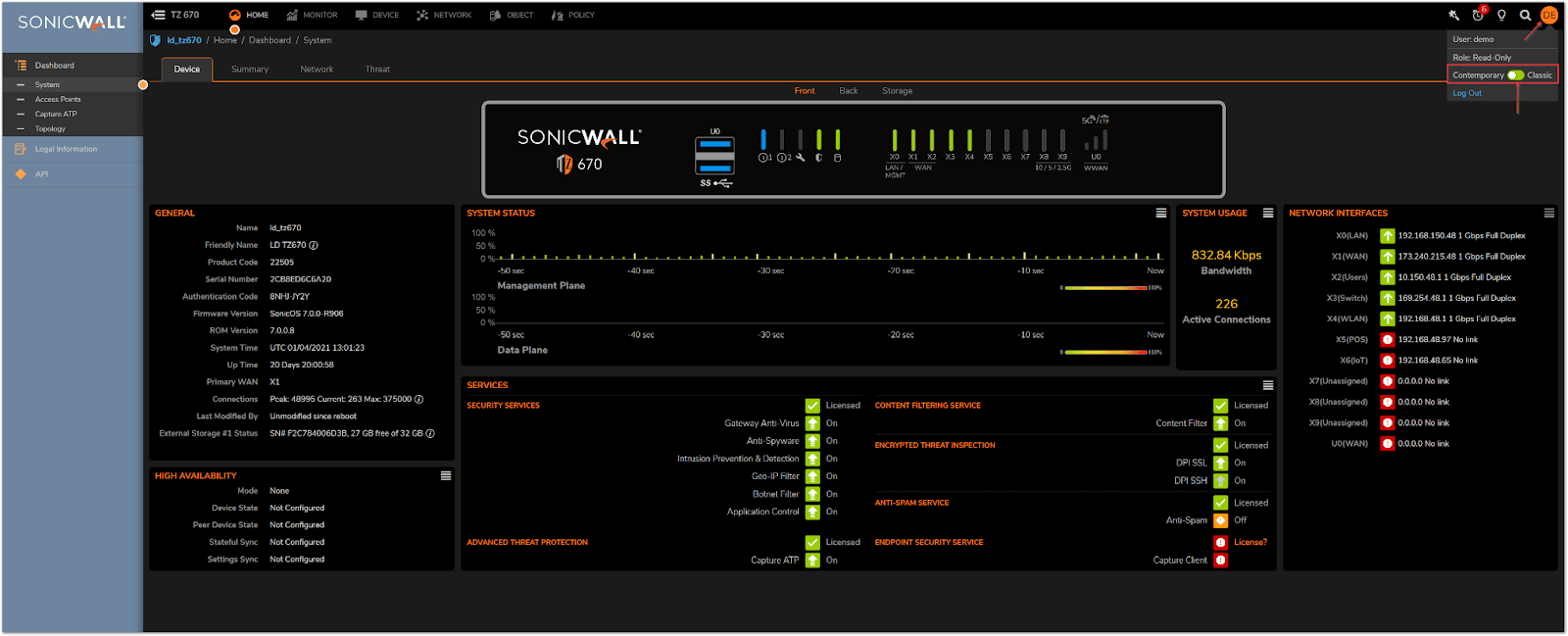Open the search magnifier icon
1568x636 pixels.
pos(1525,15)
